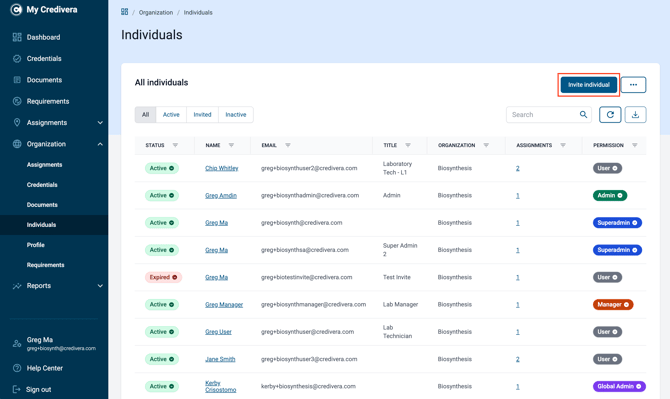The image size is (670, 399).
Task: Click the Invite individual button
Action: [x=589, y=85]
